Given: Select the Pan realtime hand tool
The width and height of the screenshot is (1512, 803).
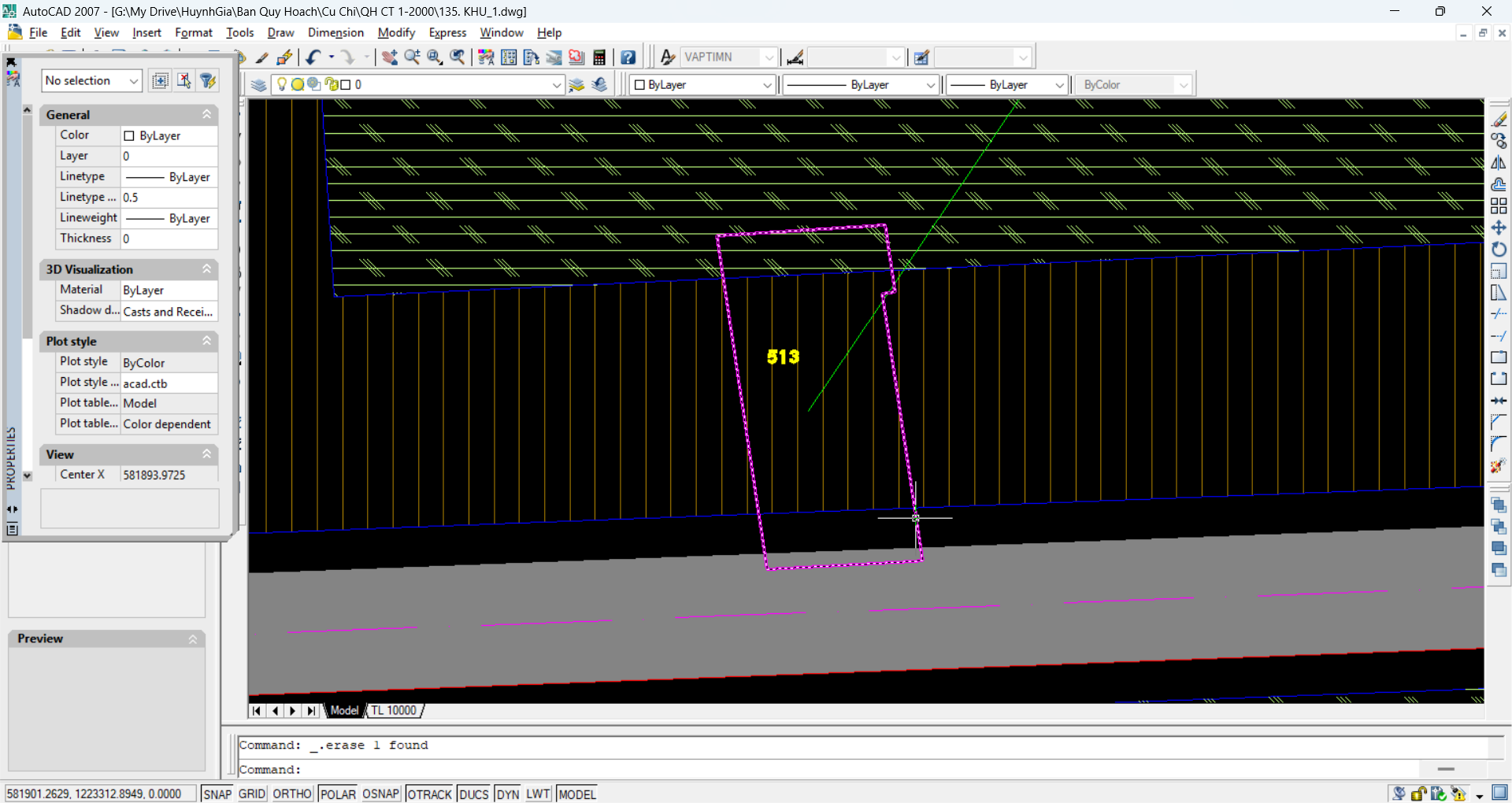Looking at the screenshot, I should 389,57.
